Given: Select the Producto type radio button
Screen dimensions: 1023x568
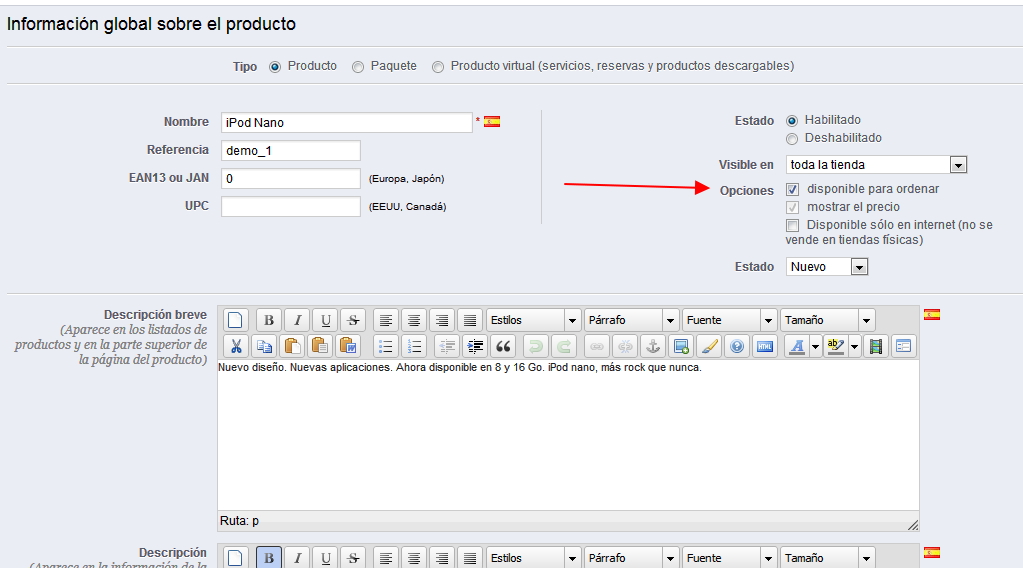Looking at the screenshot, I should 275,67.
